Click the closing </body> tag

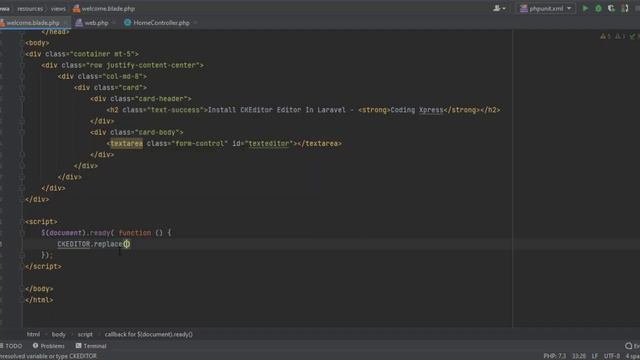(39, 289)
